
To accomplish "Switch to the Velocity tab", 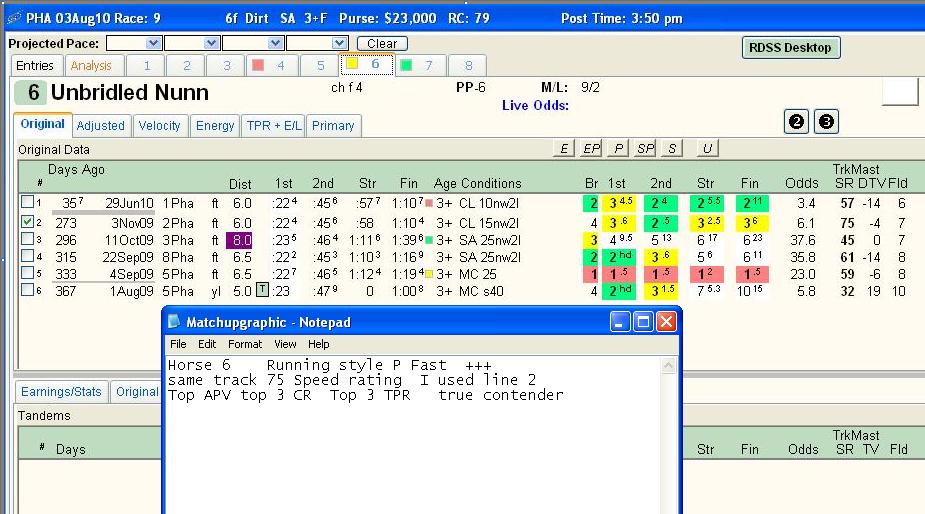I will click(159, 126).
